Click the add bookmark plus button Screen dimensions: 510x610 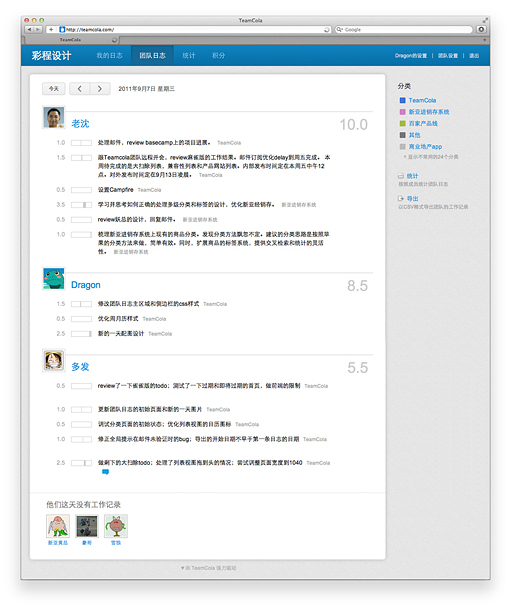[51, 30]
